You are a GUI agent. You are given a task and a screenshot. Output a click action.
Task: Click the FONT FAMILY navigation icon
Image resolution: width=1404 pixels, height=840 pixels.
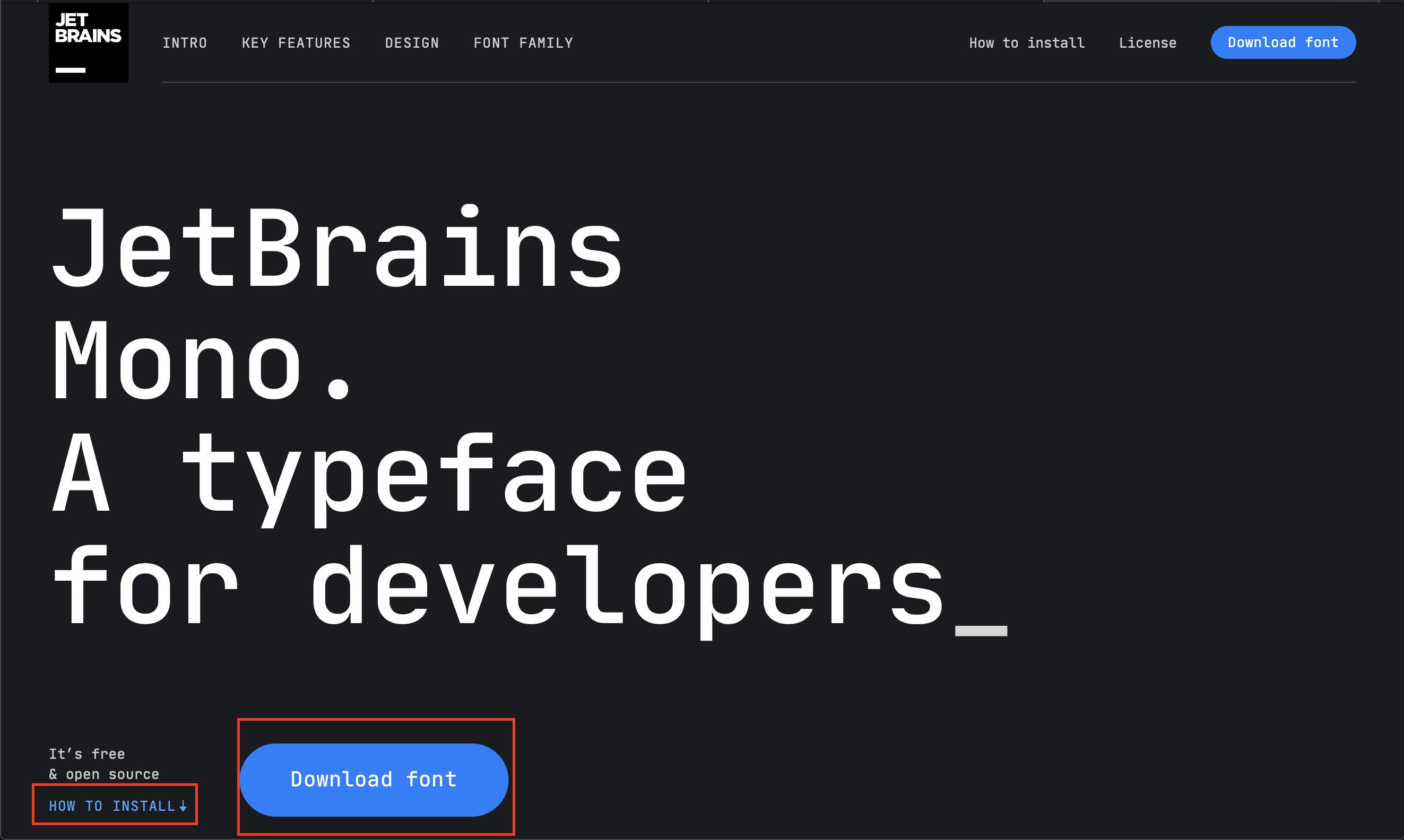[x=524, y=43]
